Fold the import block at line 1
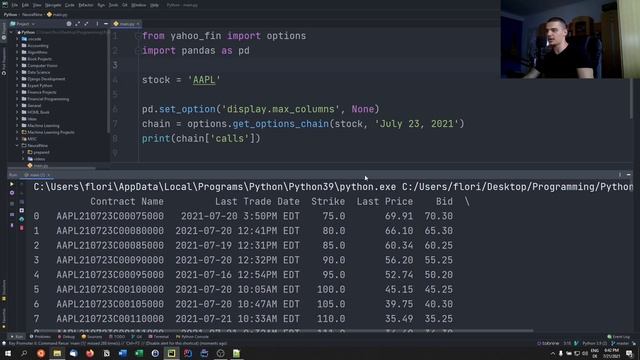Viewport: 640px width, 360px height. click(137, 36)
